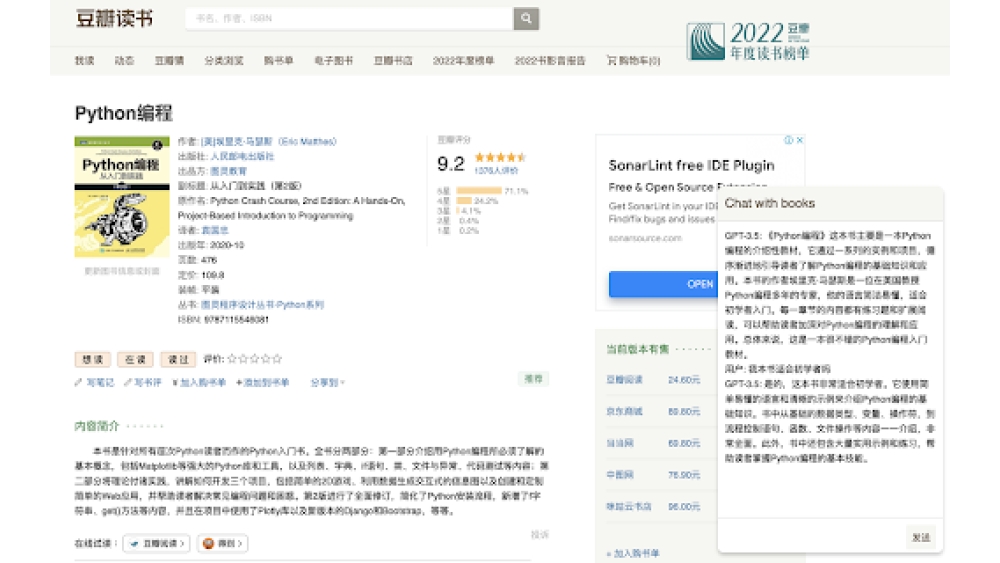The image size is (1000, 563).
Task: Click the Chat with books panel header
Action: 830,203
